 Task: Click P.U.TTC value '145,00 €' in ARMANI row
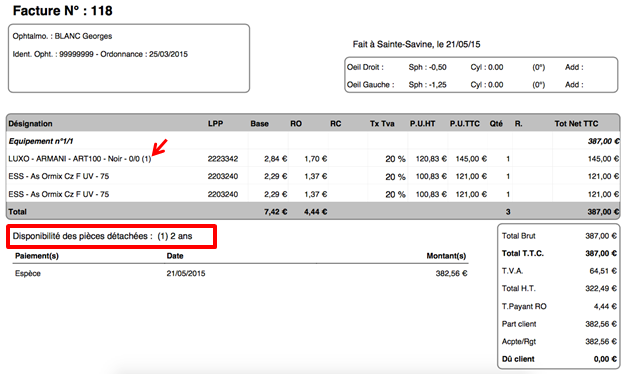[471, 159]
